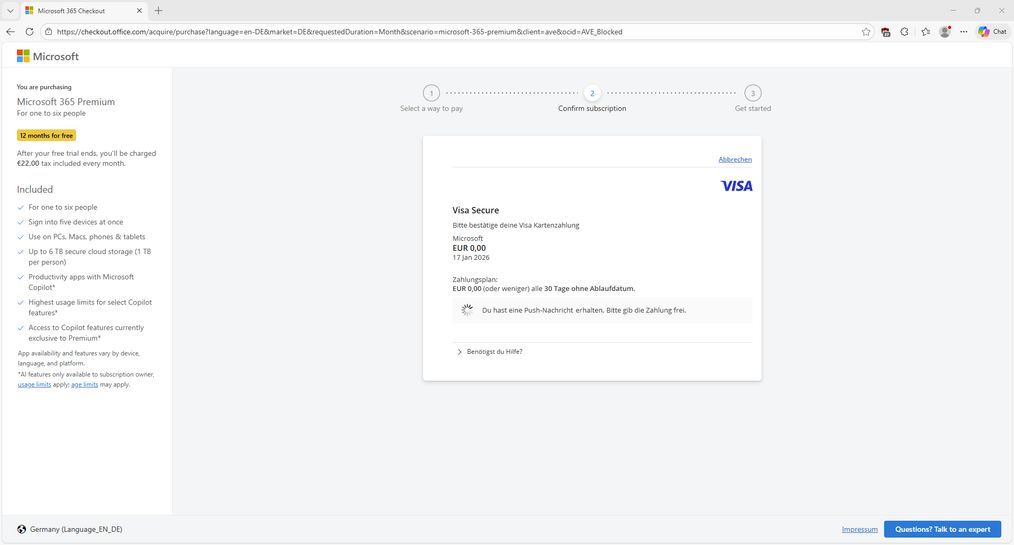Expand Benötigst du Hilfe? section
Viewport: 1014px width, 545px height.
tap(490, 352)
